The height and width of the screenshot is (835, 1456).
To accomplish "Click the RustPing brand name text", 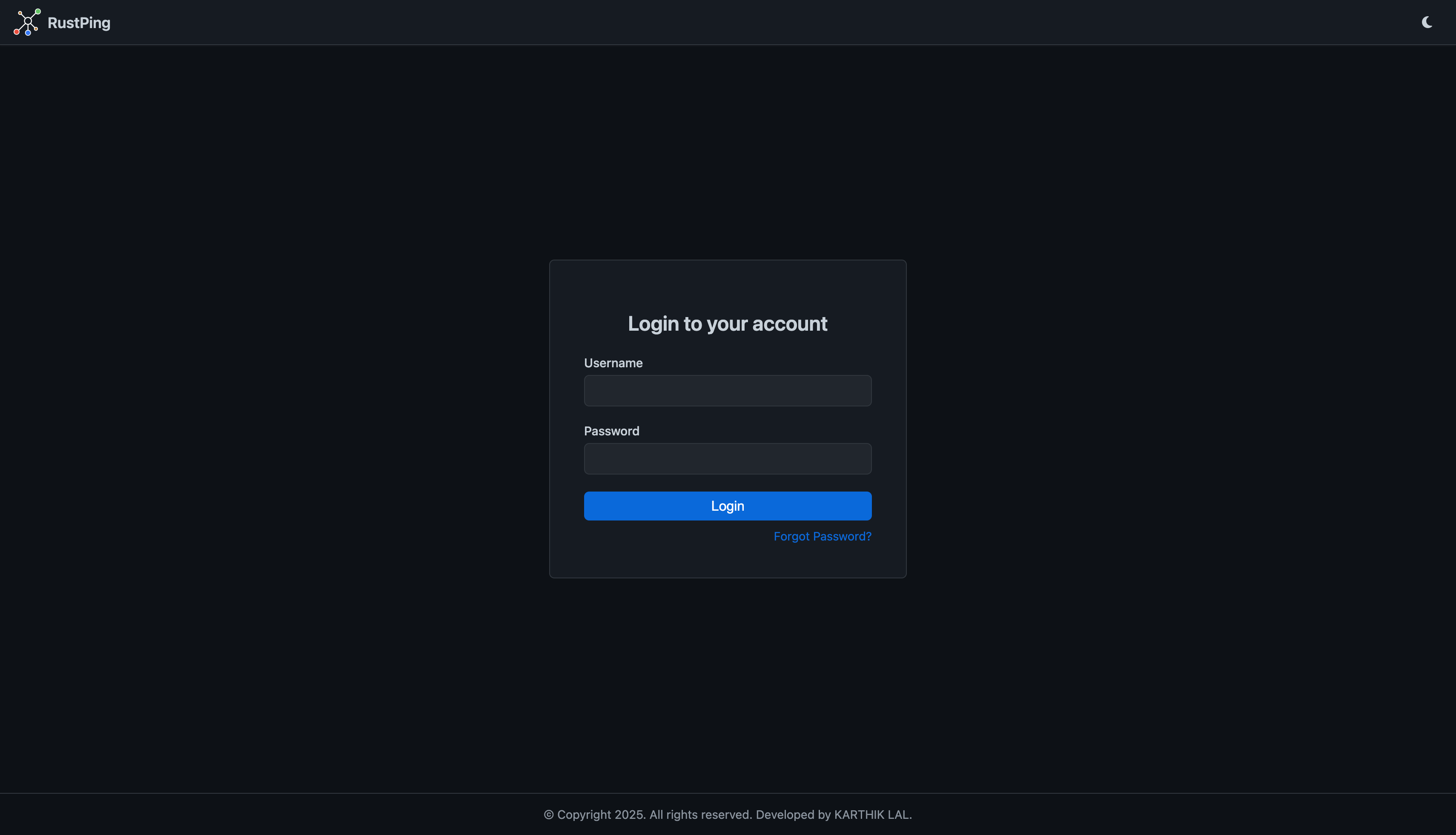I will point(79,23).
